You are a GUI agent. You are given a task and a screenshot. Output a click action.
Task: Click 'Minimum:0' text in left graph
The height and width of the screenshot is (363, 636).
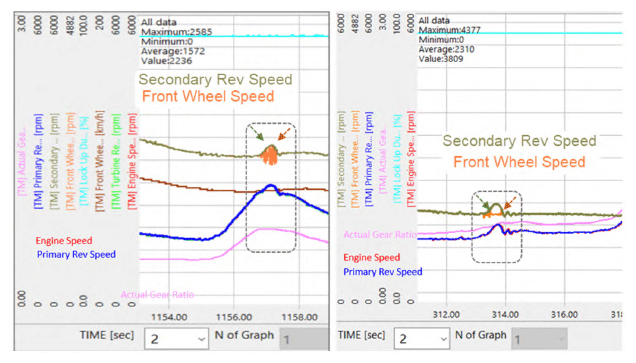[x=167, y=41]
